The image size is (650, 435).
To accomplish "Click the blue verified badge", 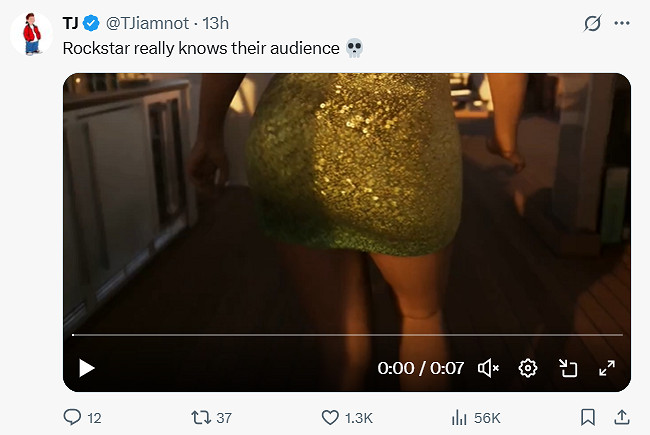I will (91, 22).
